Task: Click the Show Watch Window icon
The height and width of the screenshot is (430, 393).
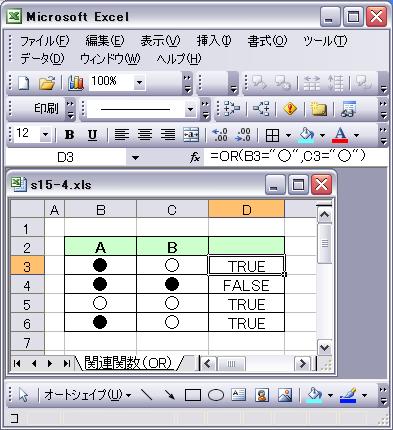Action: (x=348, y=109)
